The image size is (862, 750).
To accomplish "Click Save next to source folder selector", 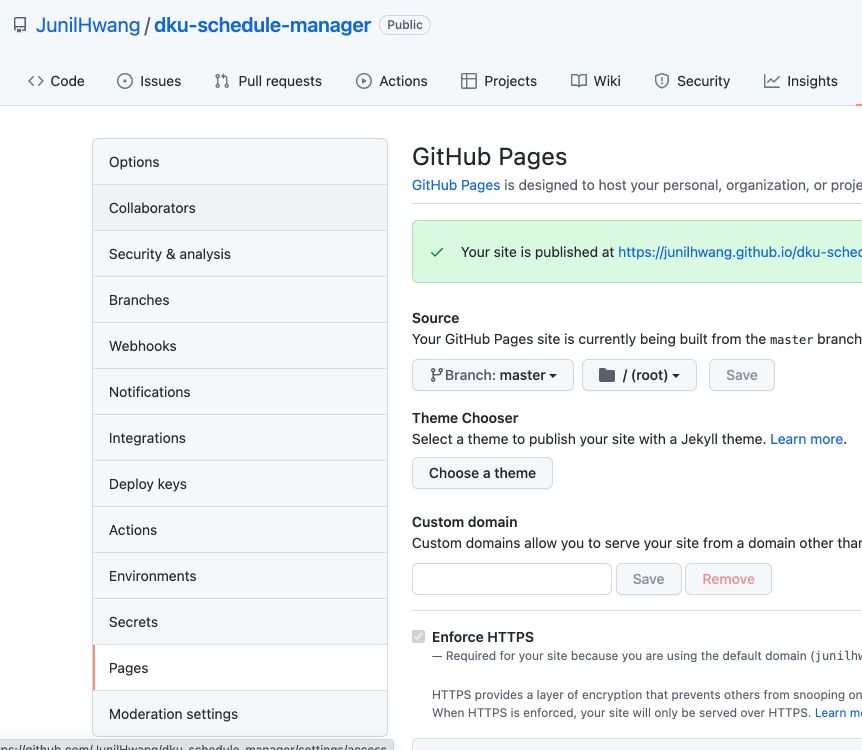I will tap(742, 375).
